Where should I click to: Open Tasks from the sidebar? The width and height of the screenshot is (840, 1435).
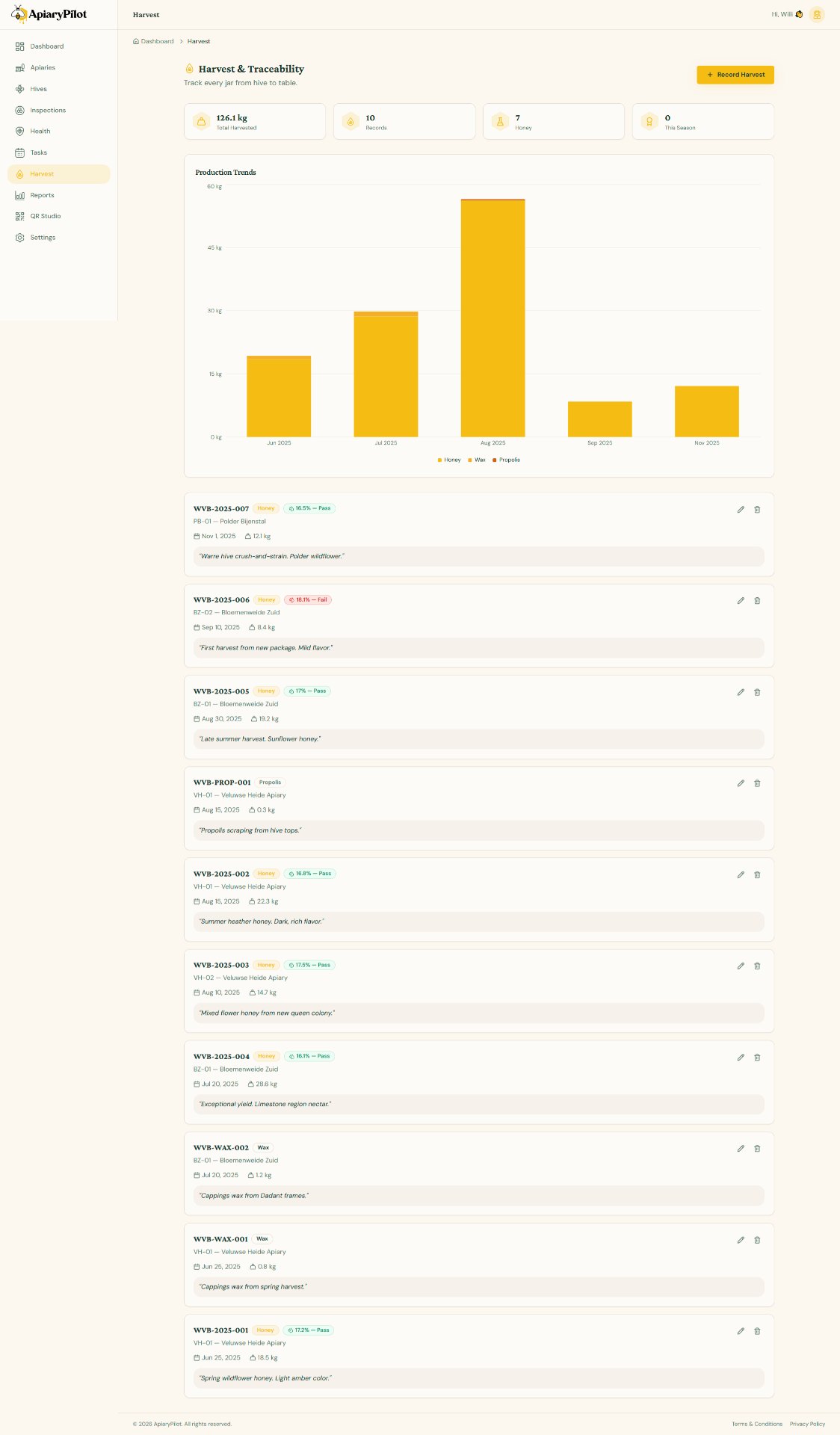[59, 152]
